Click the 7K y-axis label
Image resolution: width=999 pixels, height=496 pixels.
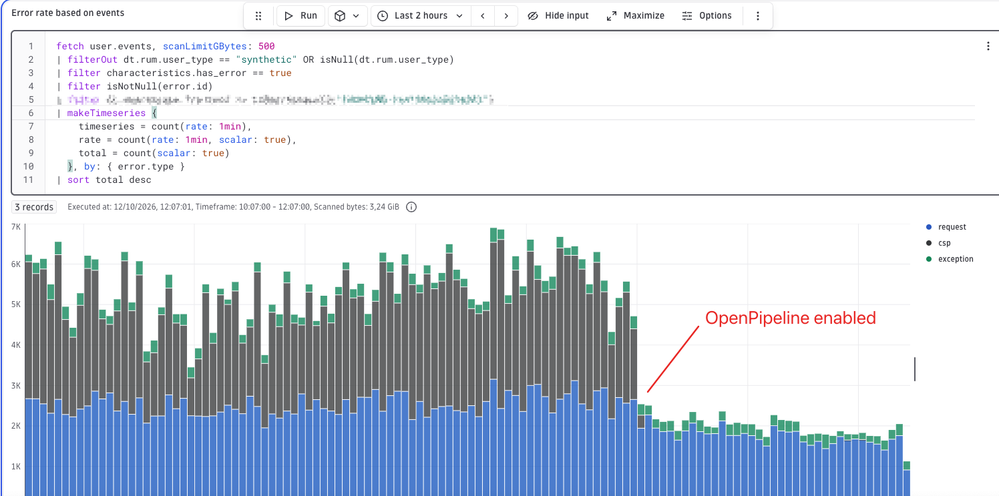pyautogui.click(x=16, y=227)
